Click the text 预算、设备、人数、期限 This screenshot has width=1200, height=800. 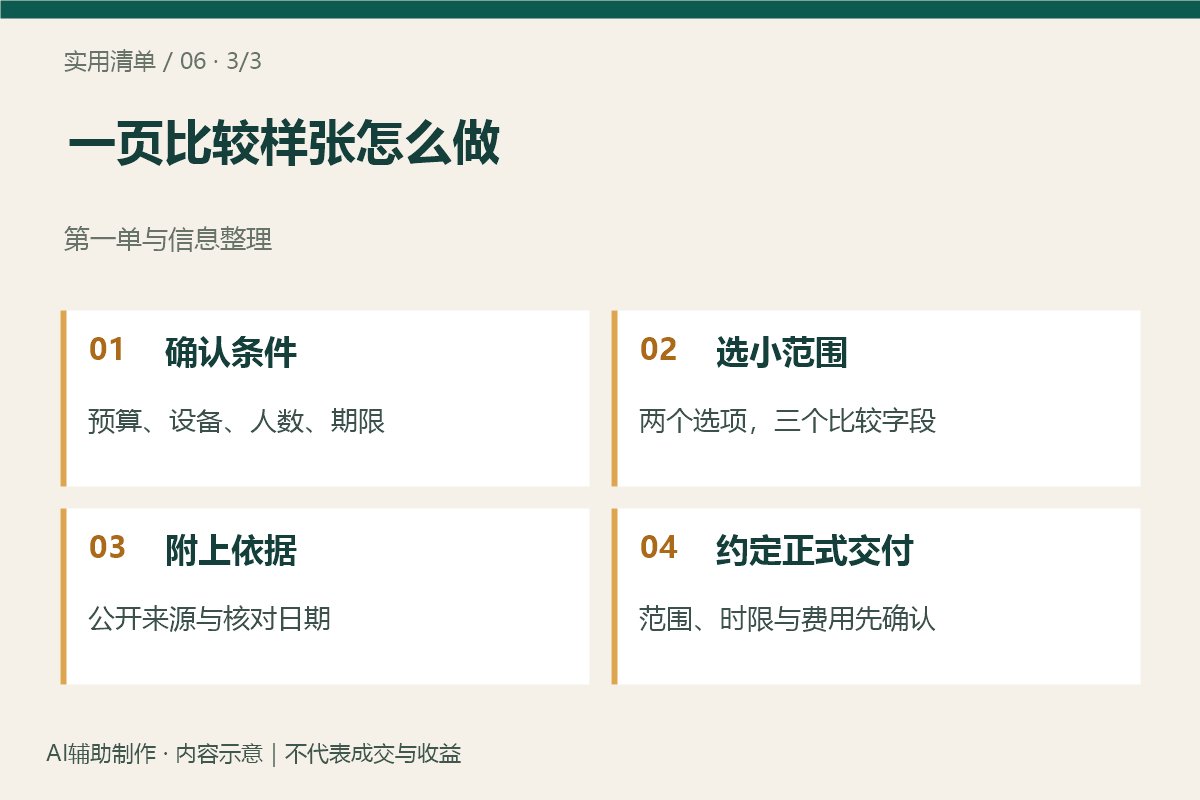[237, 421]
